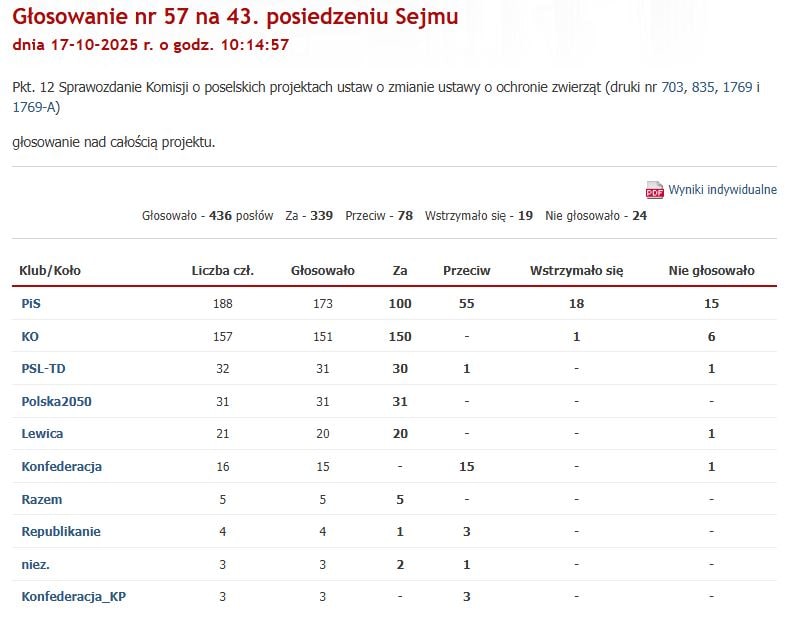The width and height of the screenshot is (785, 626).
Task: Select the KO club link
Action: 30,337
